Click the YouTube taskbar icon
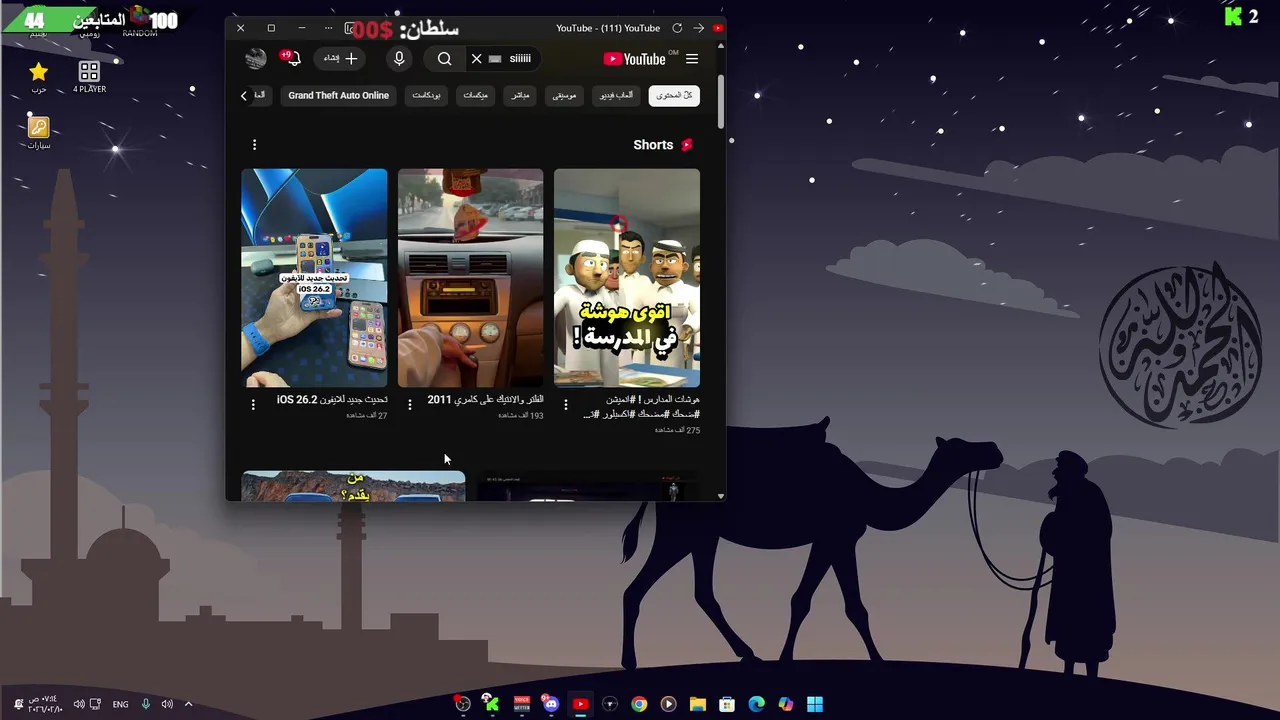Viewport: 1280px width, 720px height. coord(580,704)
